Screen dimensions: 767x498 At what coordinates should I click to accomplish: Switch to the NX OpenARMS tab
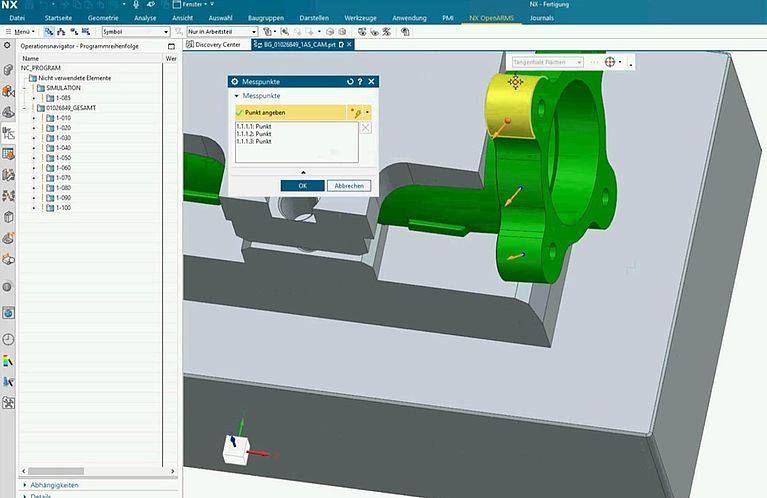tap(492, 18)
